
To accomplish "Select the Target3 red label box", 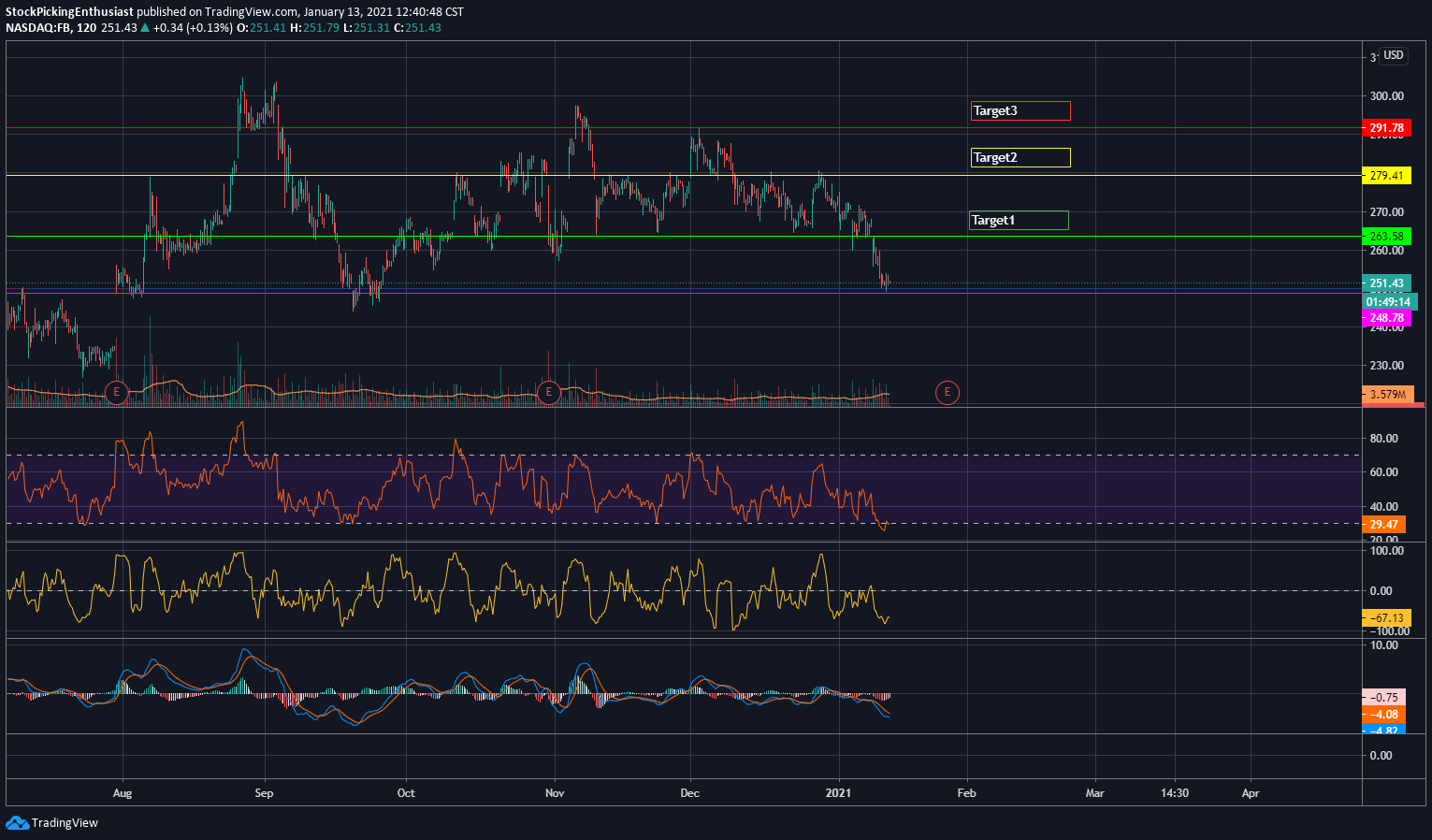I will [x=1020, y=110].
